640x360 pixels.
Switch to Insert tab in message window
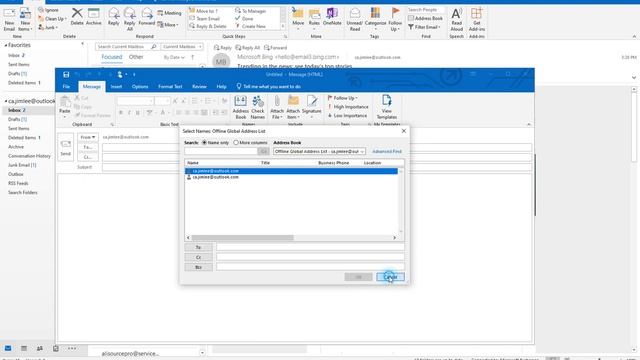116,87
